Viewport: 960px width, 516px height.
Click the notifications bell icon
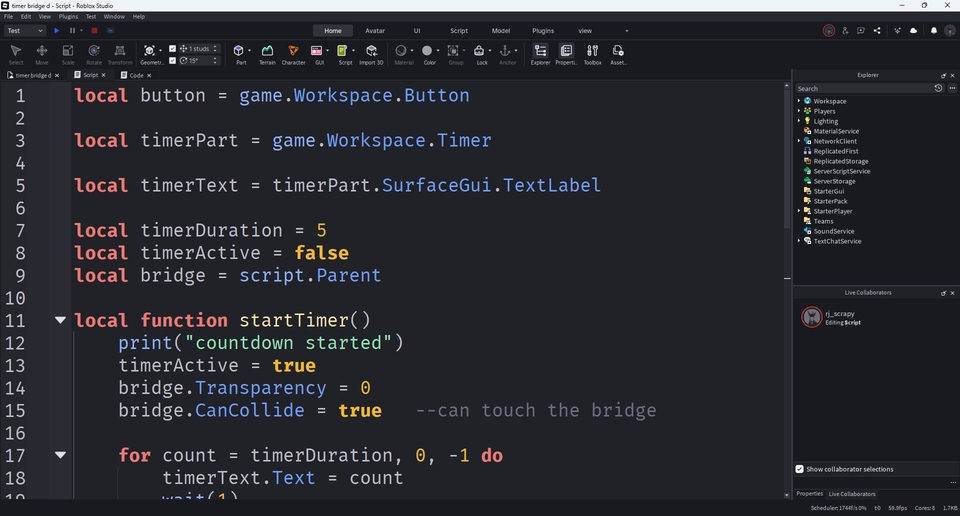point(934,31)
